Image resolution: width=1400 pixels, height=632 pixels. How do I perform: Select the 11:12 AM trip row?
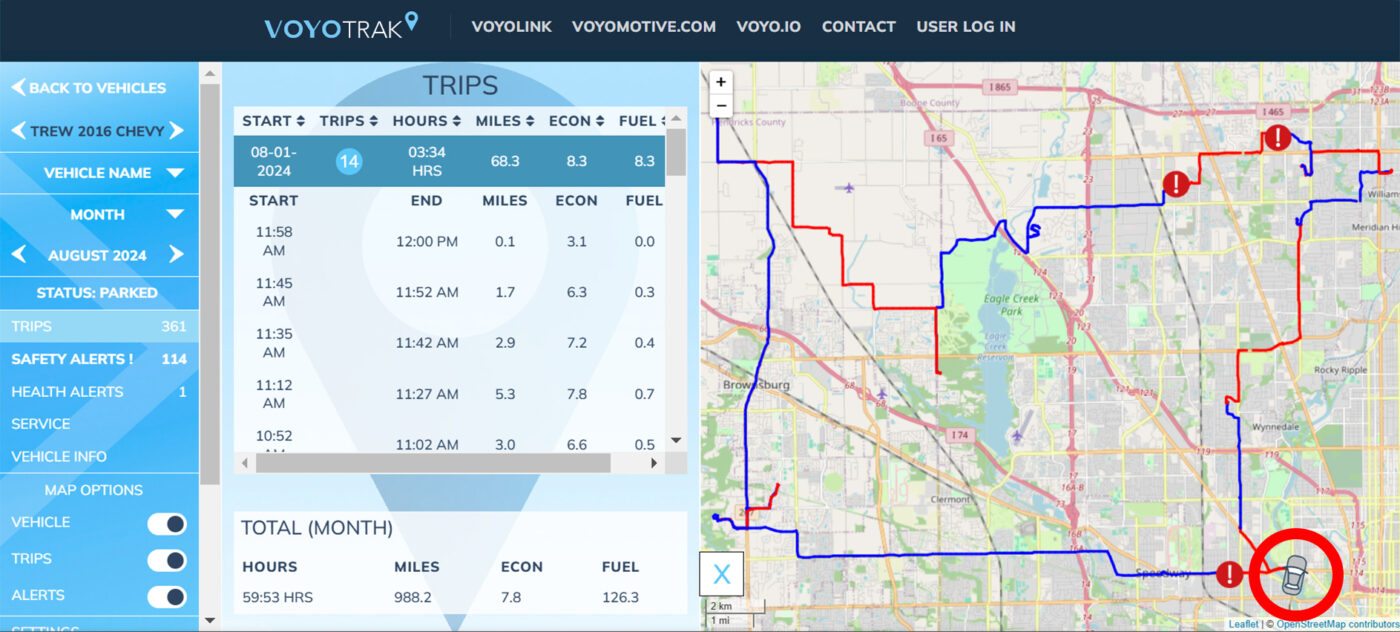[x=450, y=394]
